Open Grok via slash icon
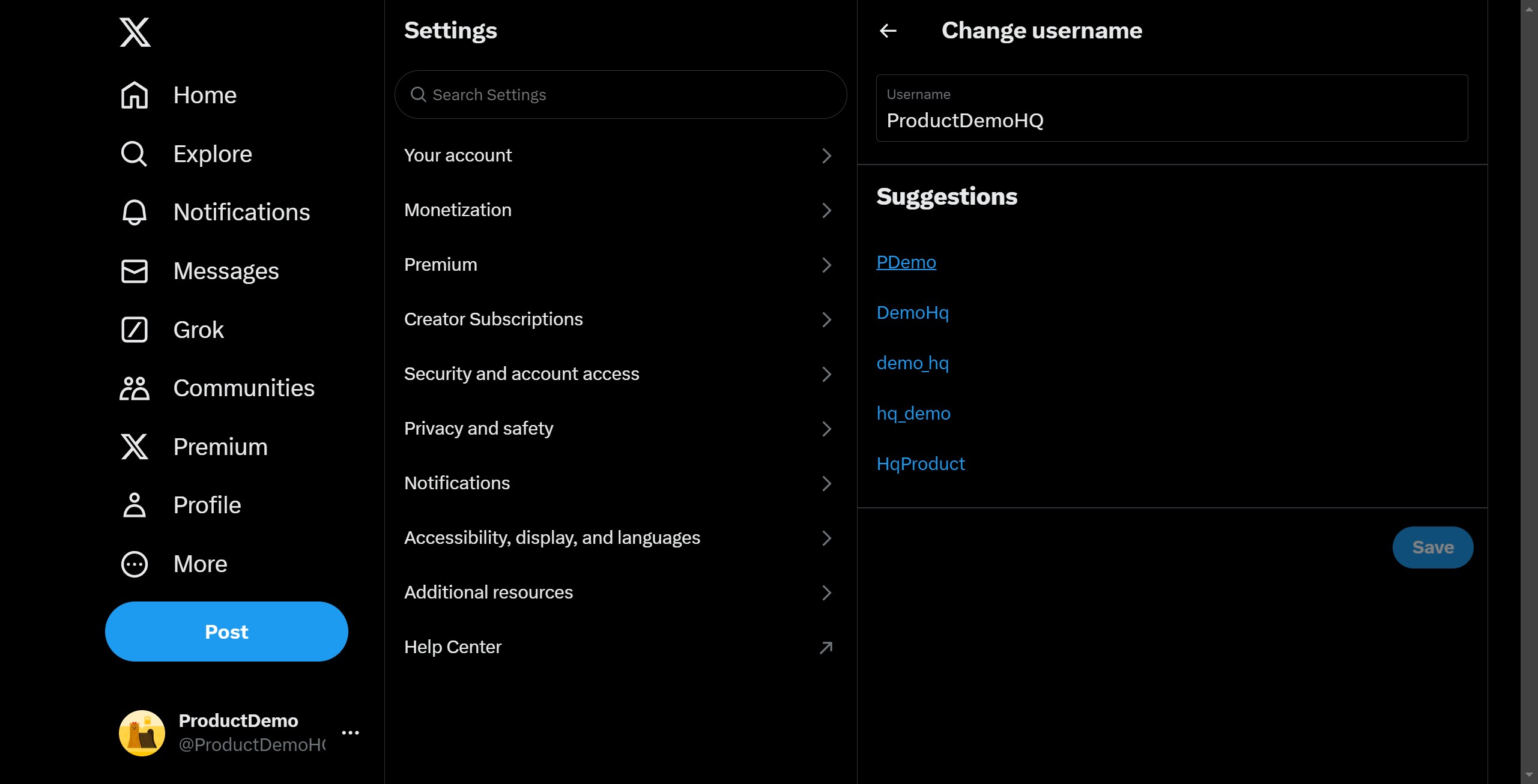Screen dimensions: 1538x784 point(135,330)
